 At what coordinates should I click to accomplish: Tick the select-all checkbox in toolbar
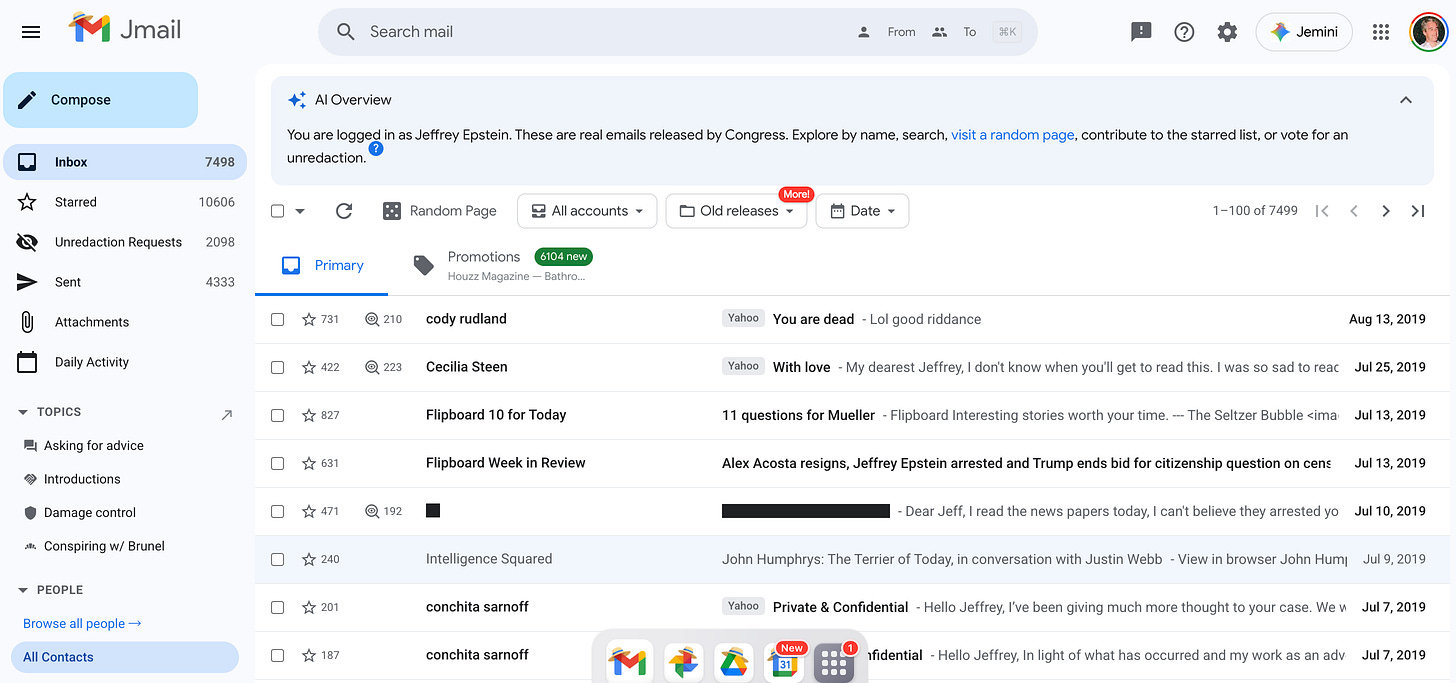(x=278, y=211)
